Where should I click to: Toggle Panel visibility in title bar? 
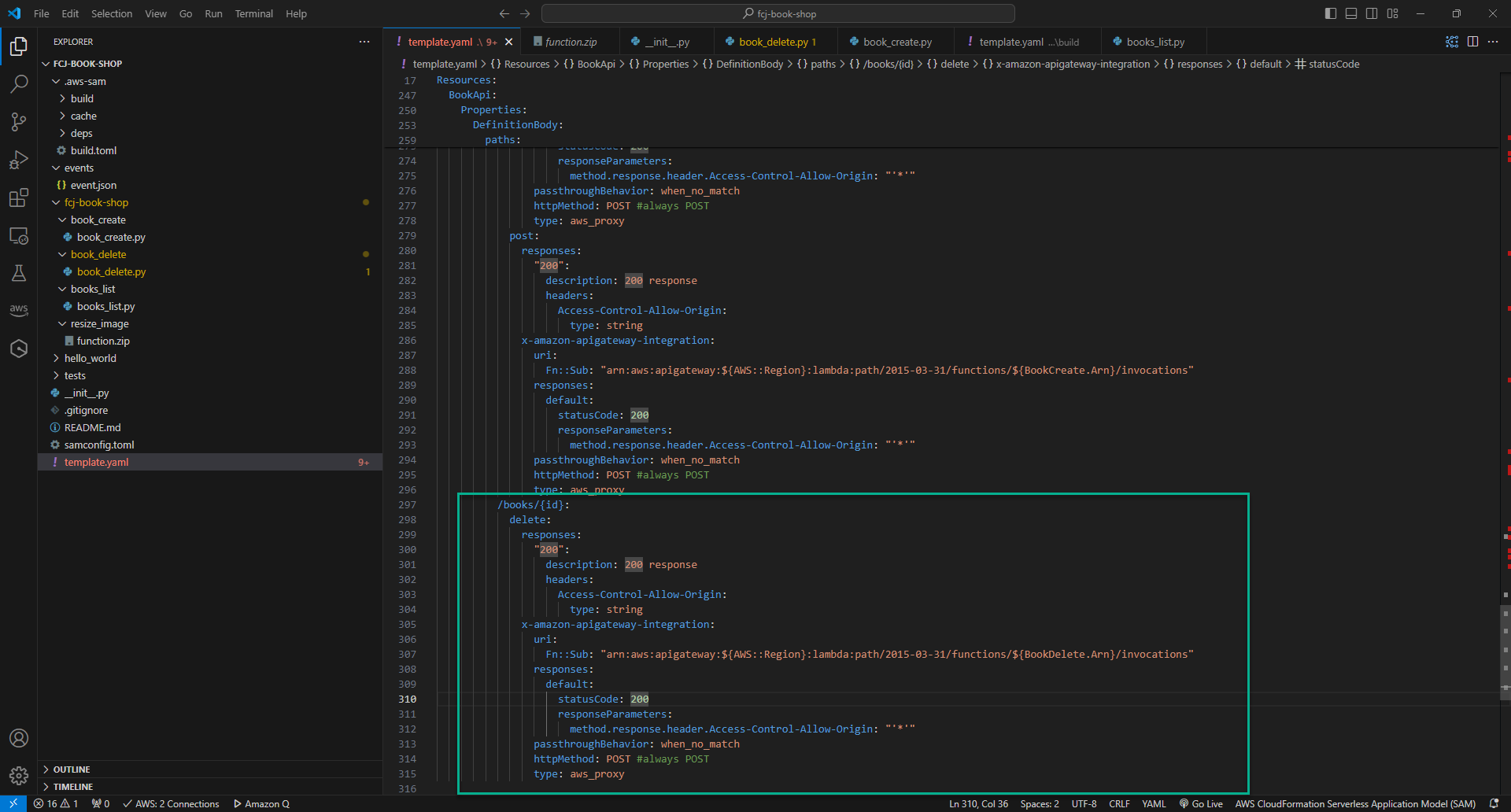coord(1351,13)
